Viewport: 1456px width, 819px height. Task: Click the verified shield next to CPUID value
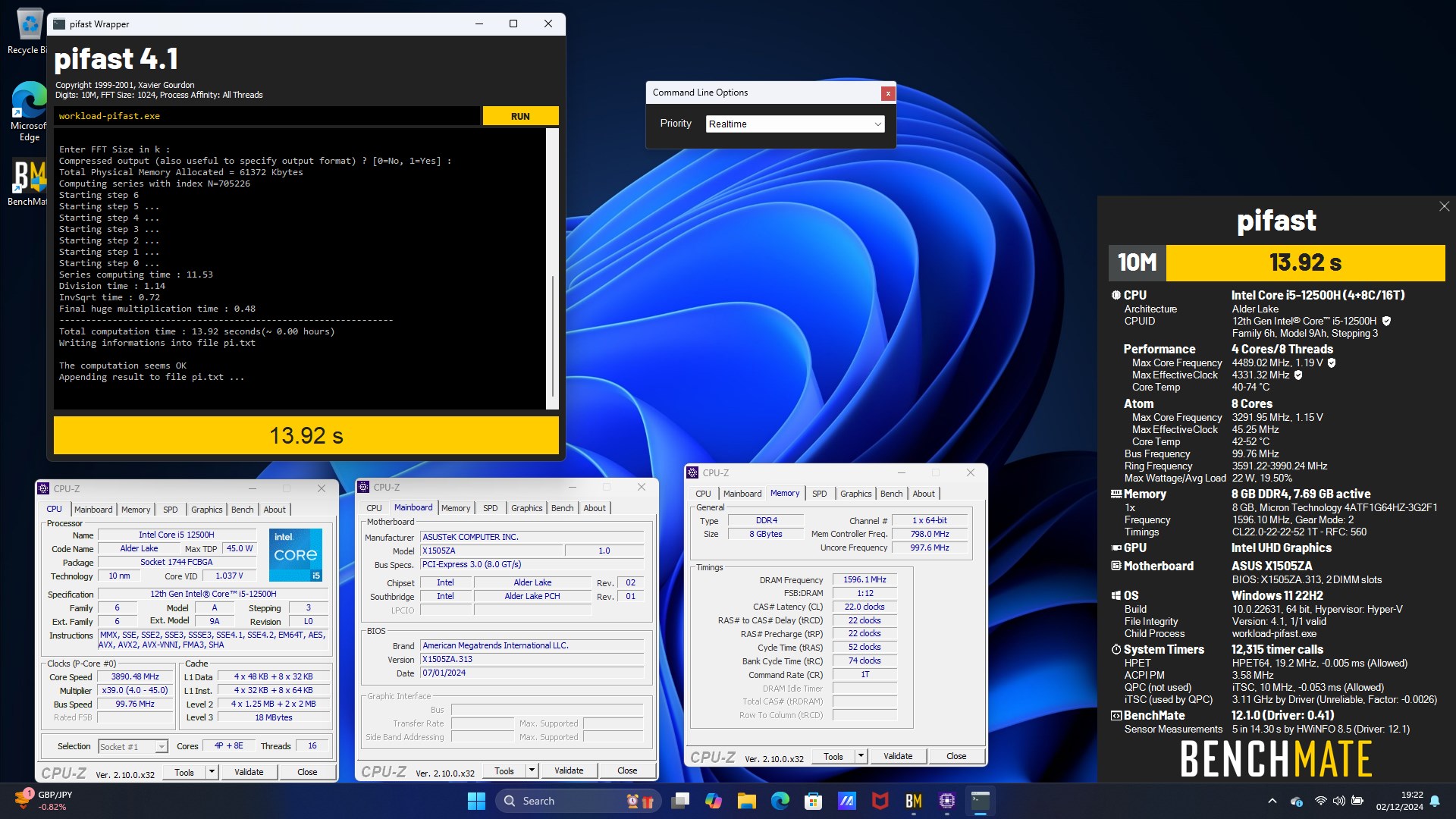point(1386,321)
